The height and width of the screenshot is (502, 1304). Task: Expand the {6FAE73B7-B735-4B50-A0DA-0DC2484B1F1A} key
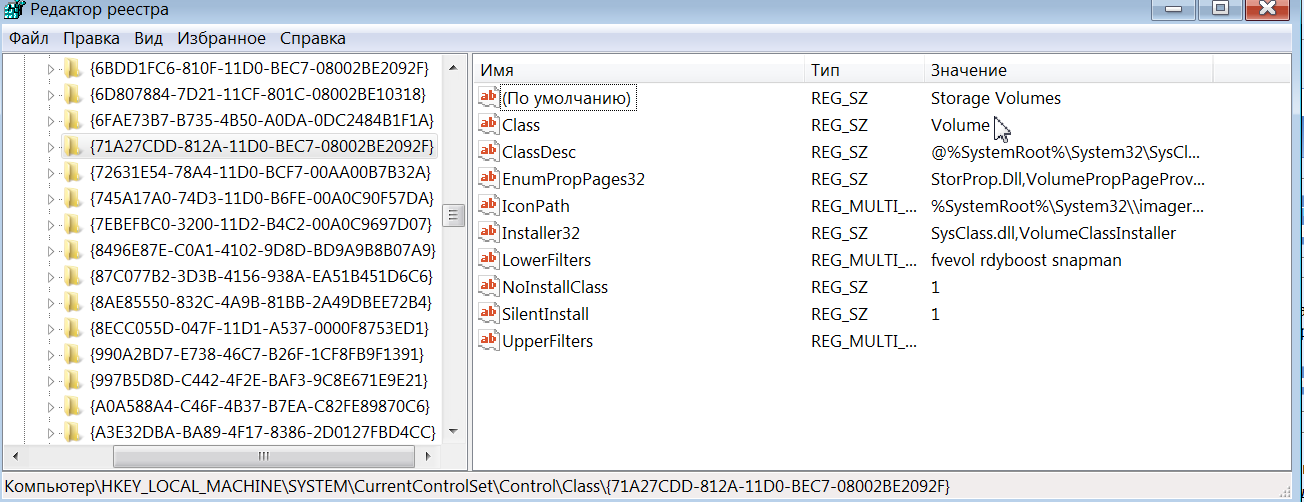(x=52, y=121)
